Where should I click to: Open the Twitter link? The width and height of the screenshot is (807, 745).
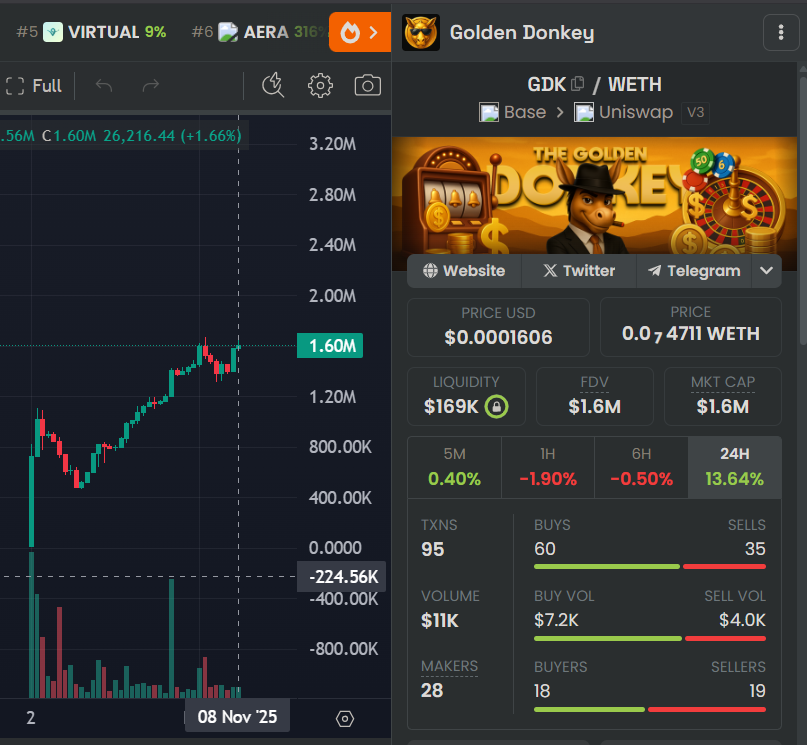579,271
